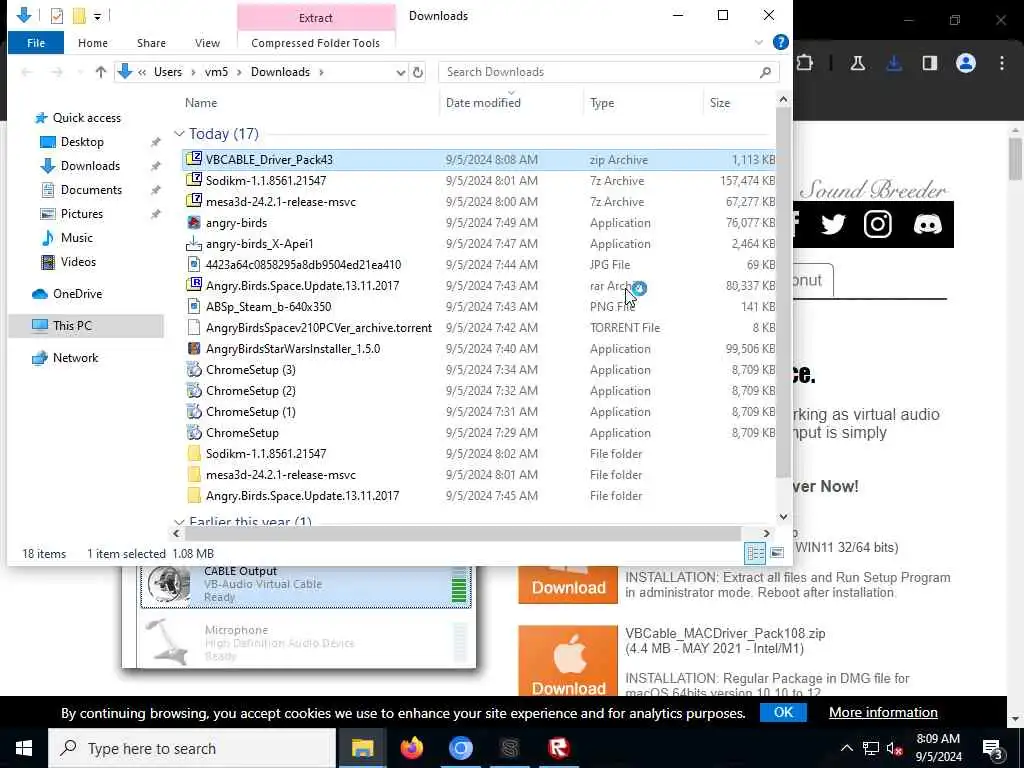Toggle Chrome side panel icon
The image size is (1024, 768).
(x=929, y=63)
